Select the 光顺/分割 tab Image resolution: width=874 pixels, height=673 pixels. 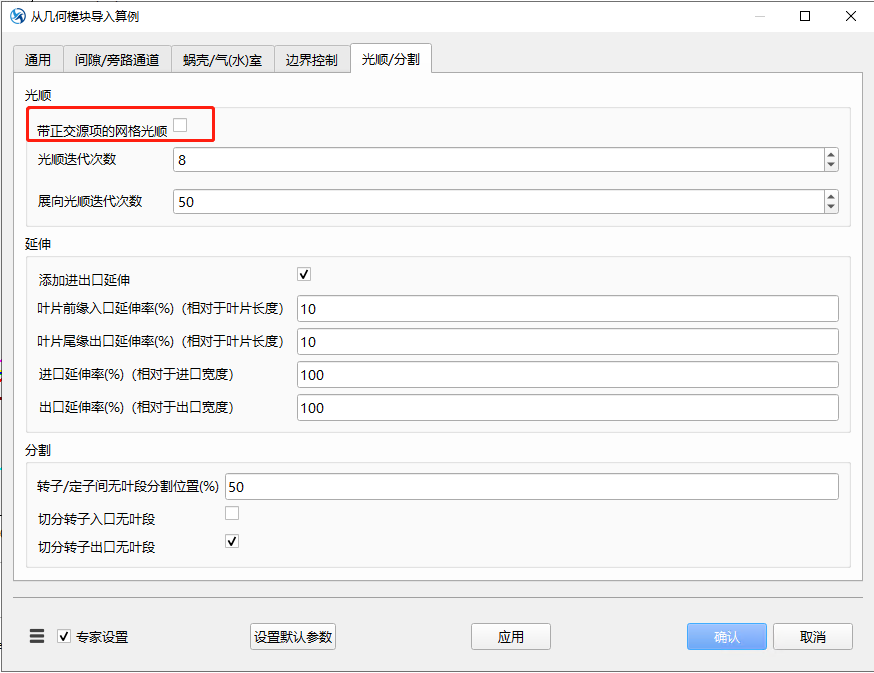tap(391, 59)
